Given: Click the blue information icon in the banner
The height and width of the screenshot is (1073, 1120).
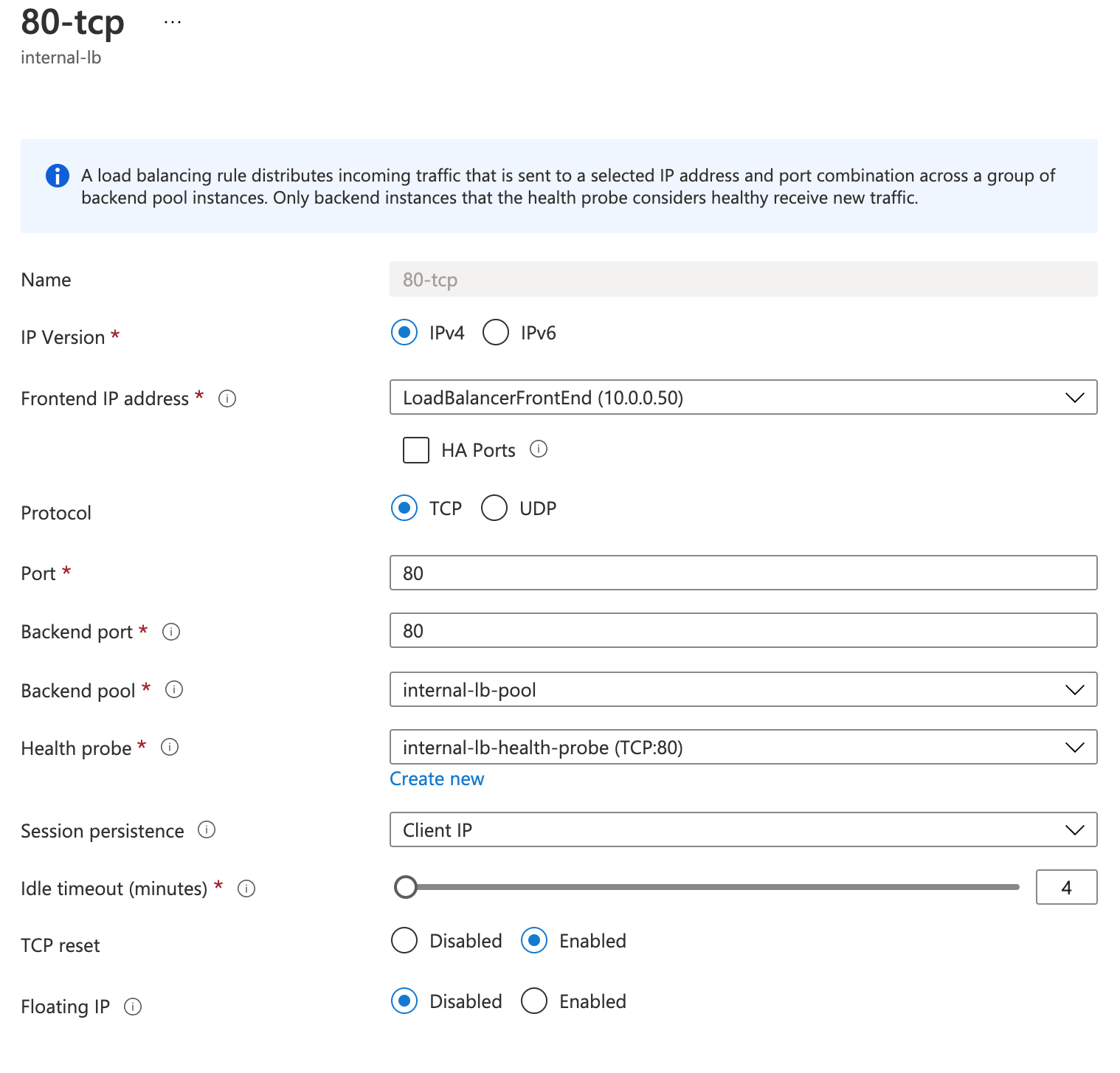Looking at the screenshot, I should pos(58,176).
